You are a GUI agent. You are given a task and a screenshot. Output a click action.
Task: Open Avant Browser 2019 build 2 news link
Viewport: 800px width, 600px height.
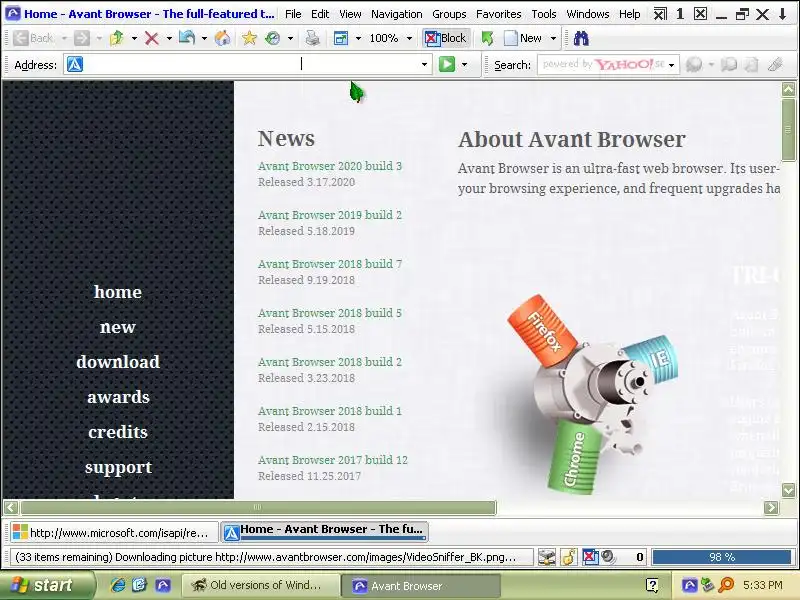[330, 215]
